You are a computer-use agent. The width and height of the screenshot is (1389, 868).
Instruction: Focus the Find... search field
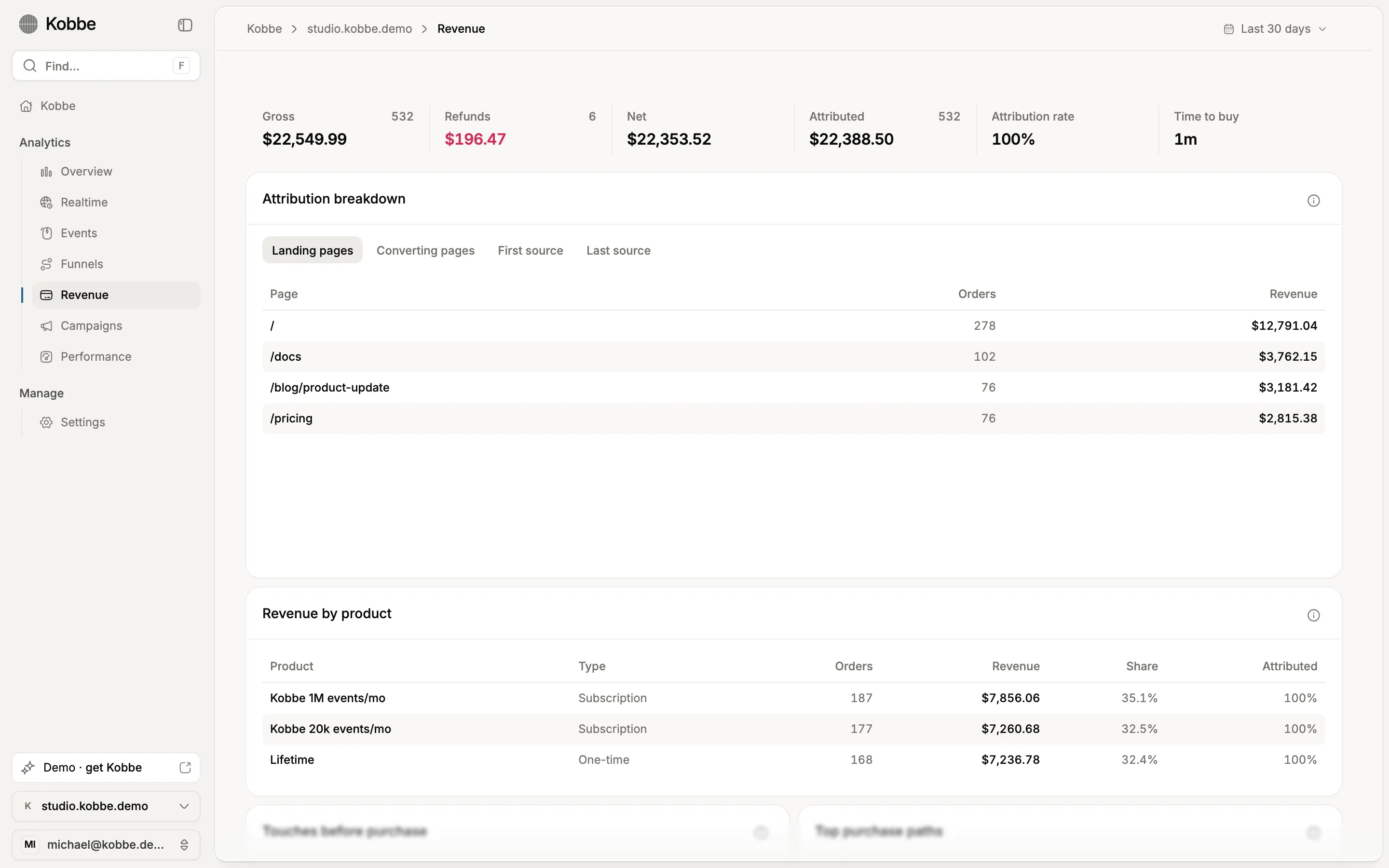coord(106,66)
